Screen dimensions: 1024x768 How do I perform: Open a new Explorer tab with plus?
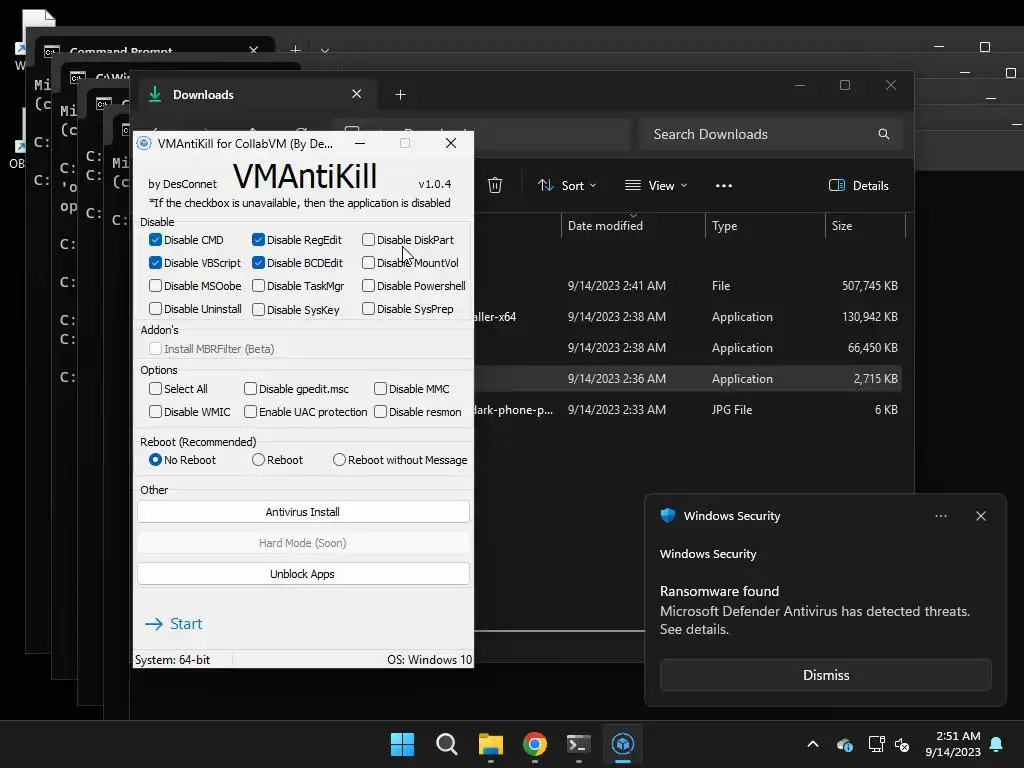[400, 95]
